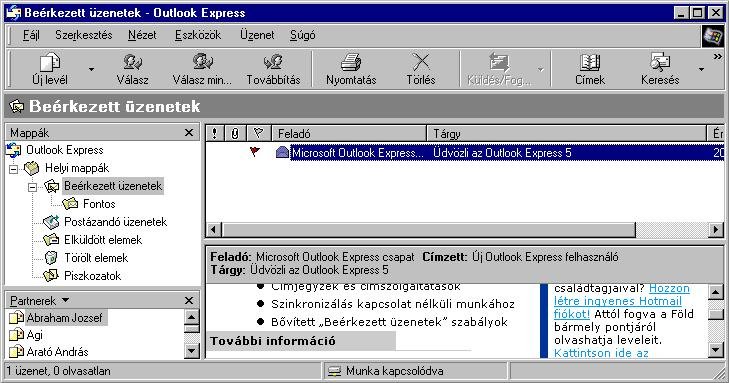Toggle the red flag on the message

tap(255, 152)
